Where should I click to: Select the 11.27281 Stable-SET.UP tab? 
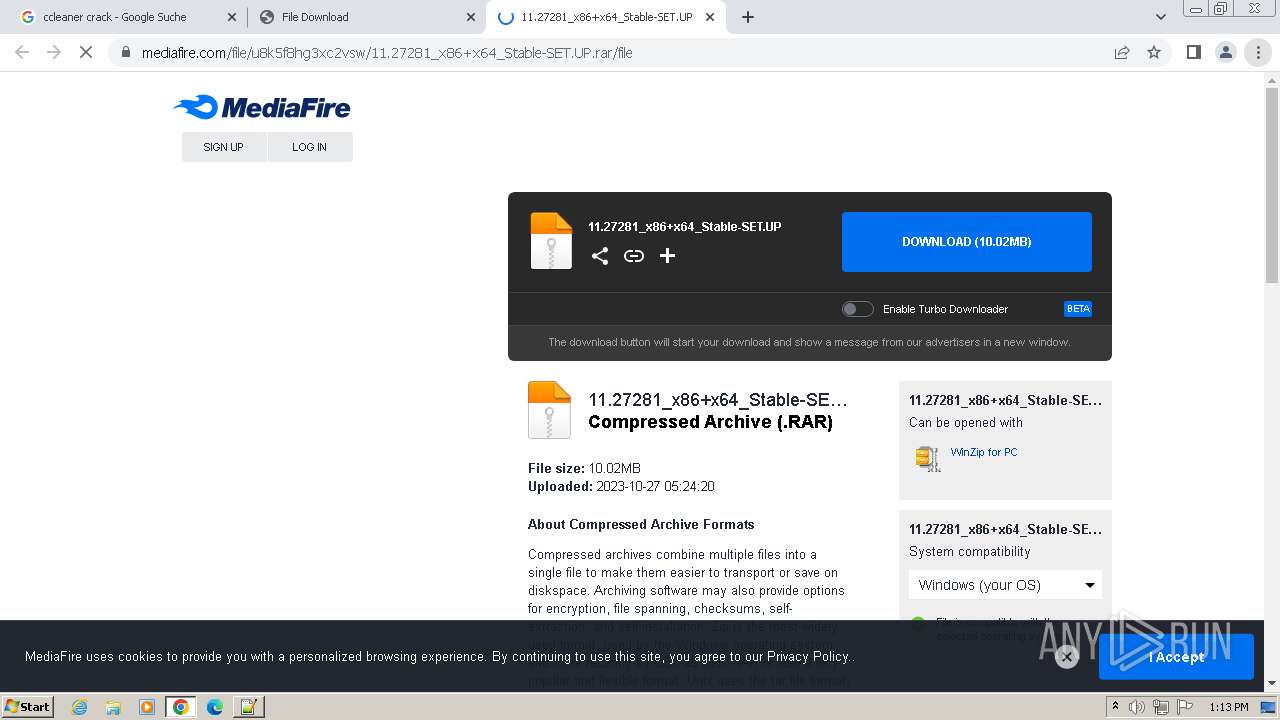click(606, 17)
